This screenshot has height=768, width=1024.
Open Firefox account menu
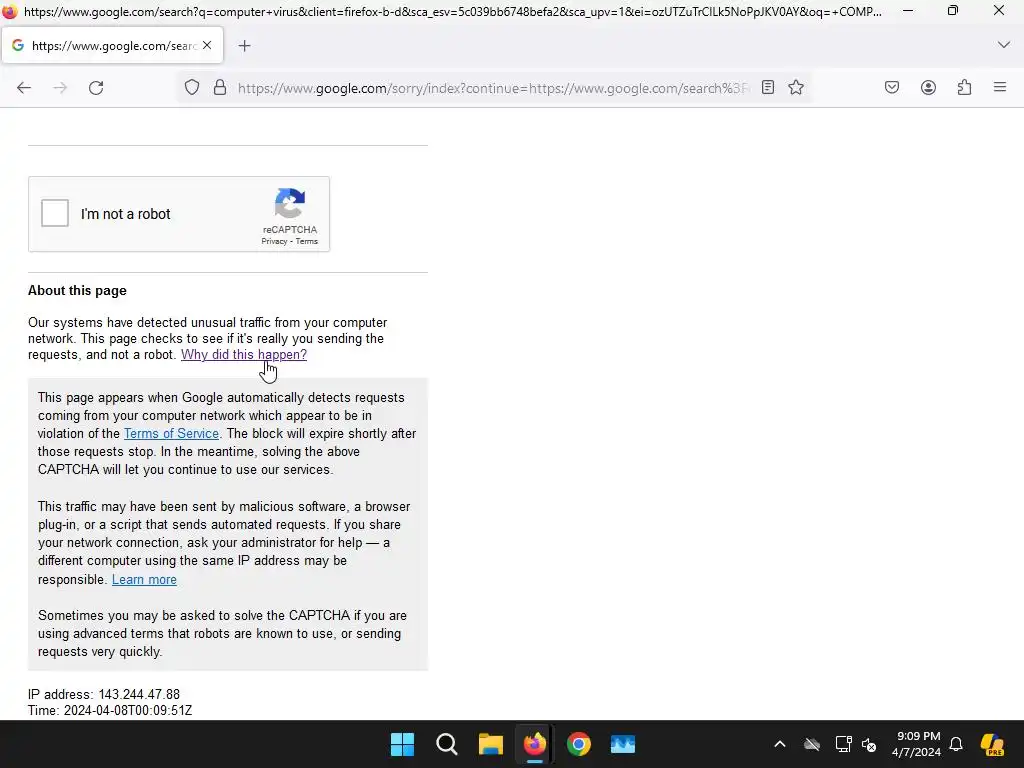[x=928, y=88]
